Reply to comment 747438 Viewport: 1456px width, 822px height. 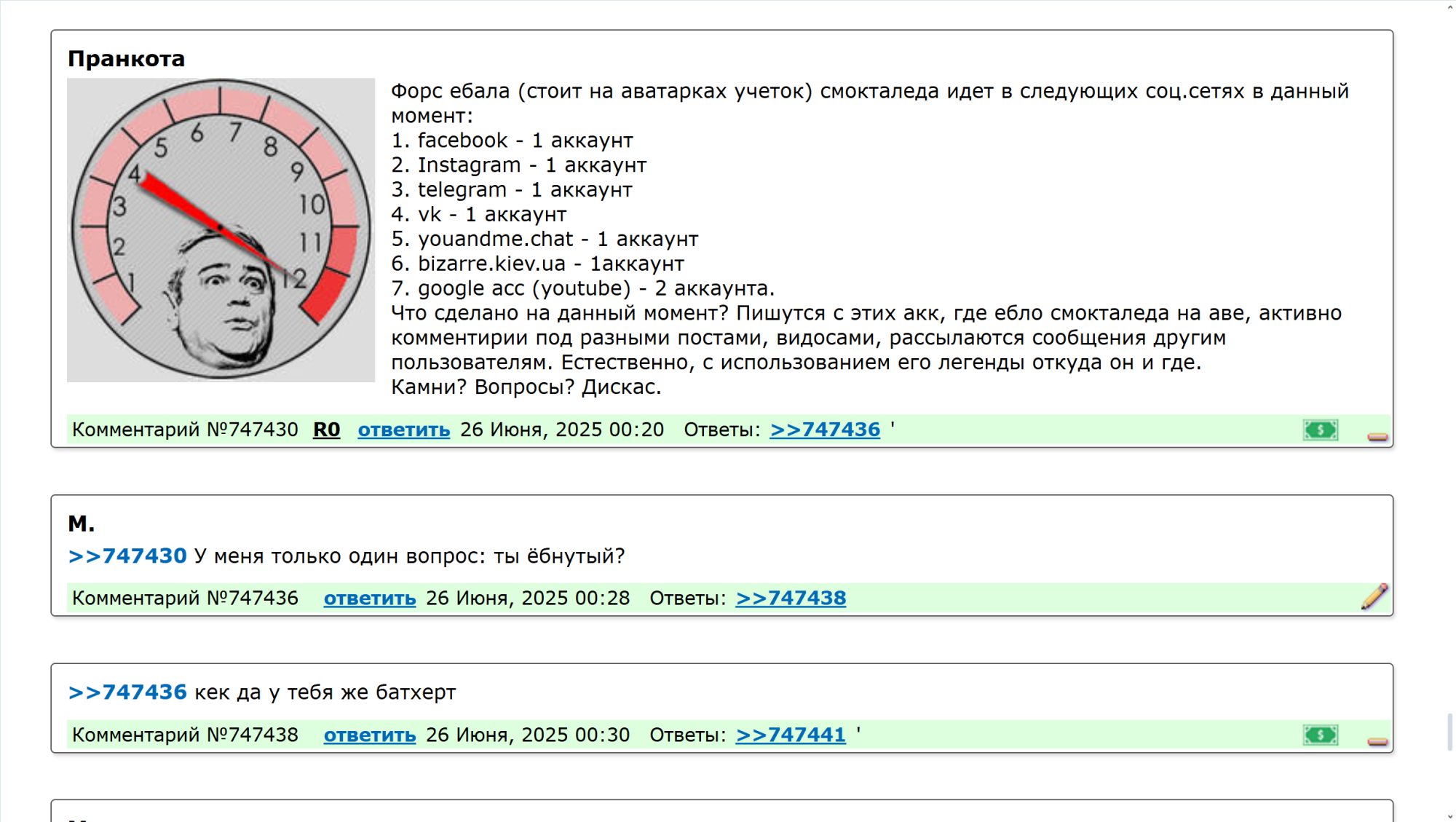tap(369, 735)
